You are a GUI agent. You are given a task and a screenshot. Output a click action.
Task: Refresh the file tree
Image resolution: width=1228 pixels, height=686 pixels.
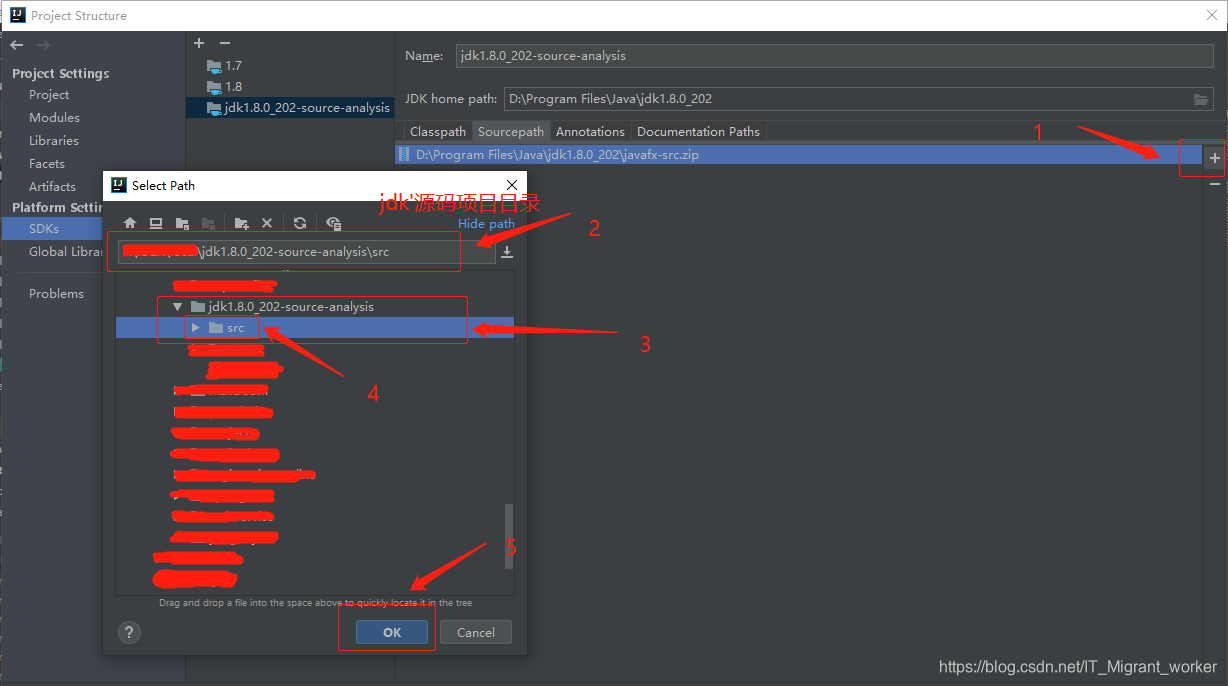[300, 224]
